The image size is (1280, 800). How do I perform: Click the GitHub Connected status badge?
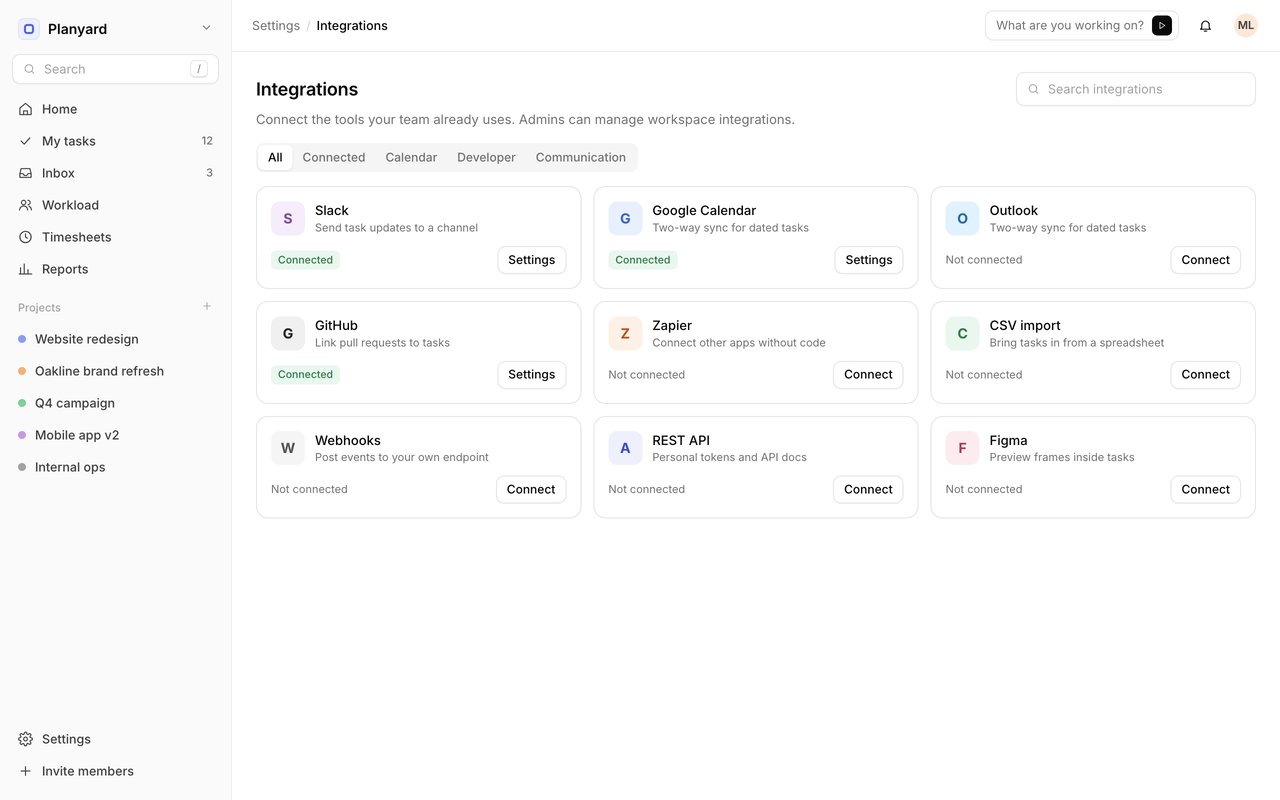point(305,375)
